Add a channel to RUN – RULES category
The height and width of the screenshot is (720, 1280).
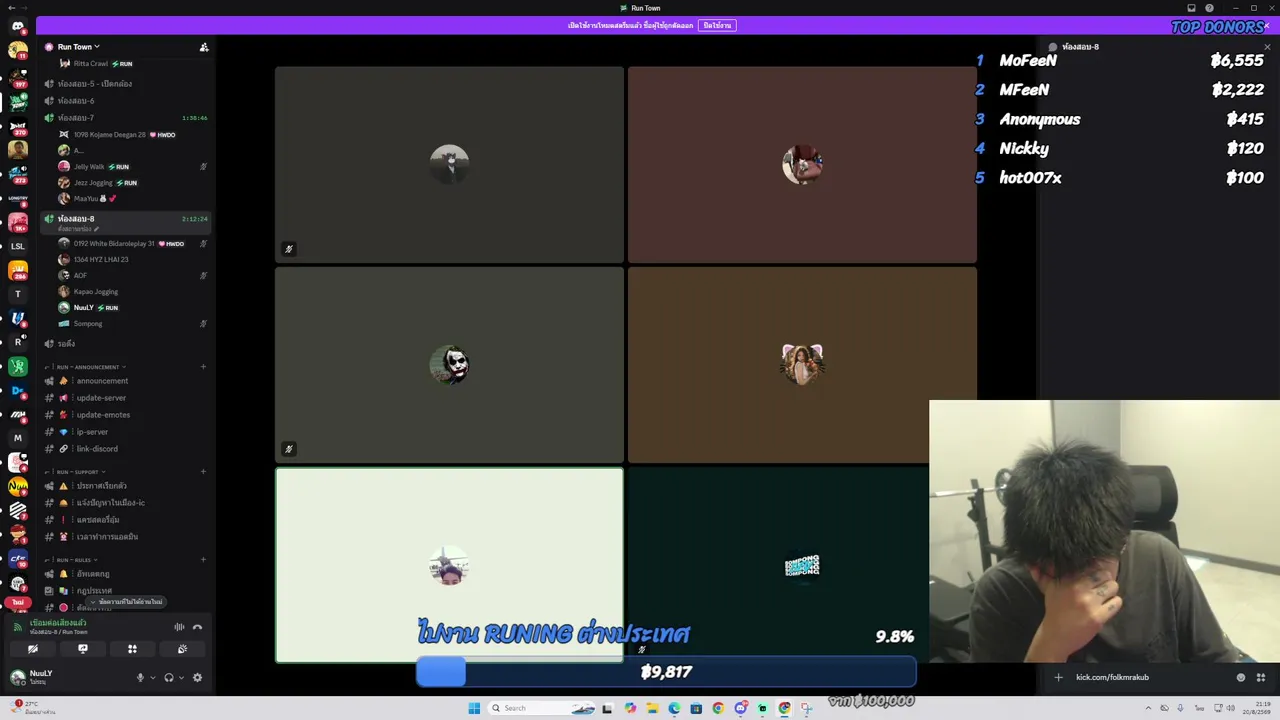coord(203,560)
